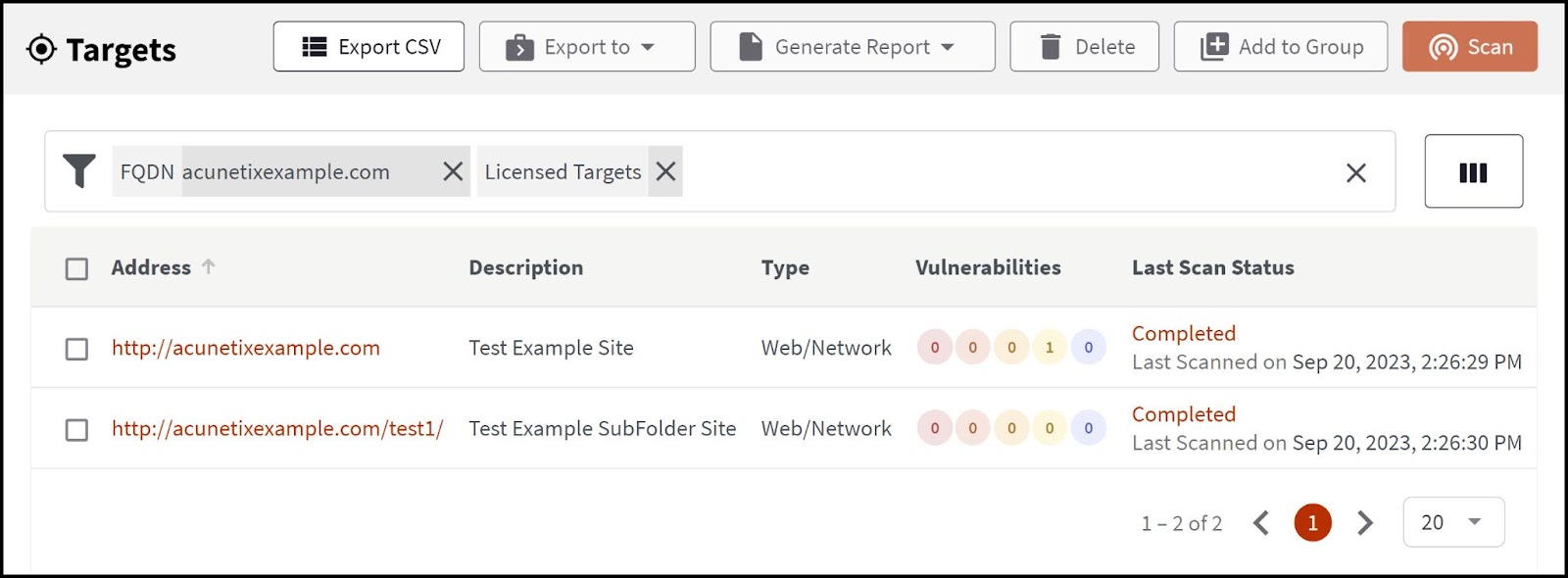This screenshot has height=578, width=1568.
Task: Open the column chooser icon button
Action: [1473, 172]
